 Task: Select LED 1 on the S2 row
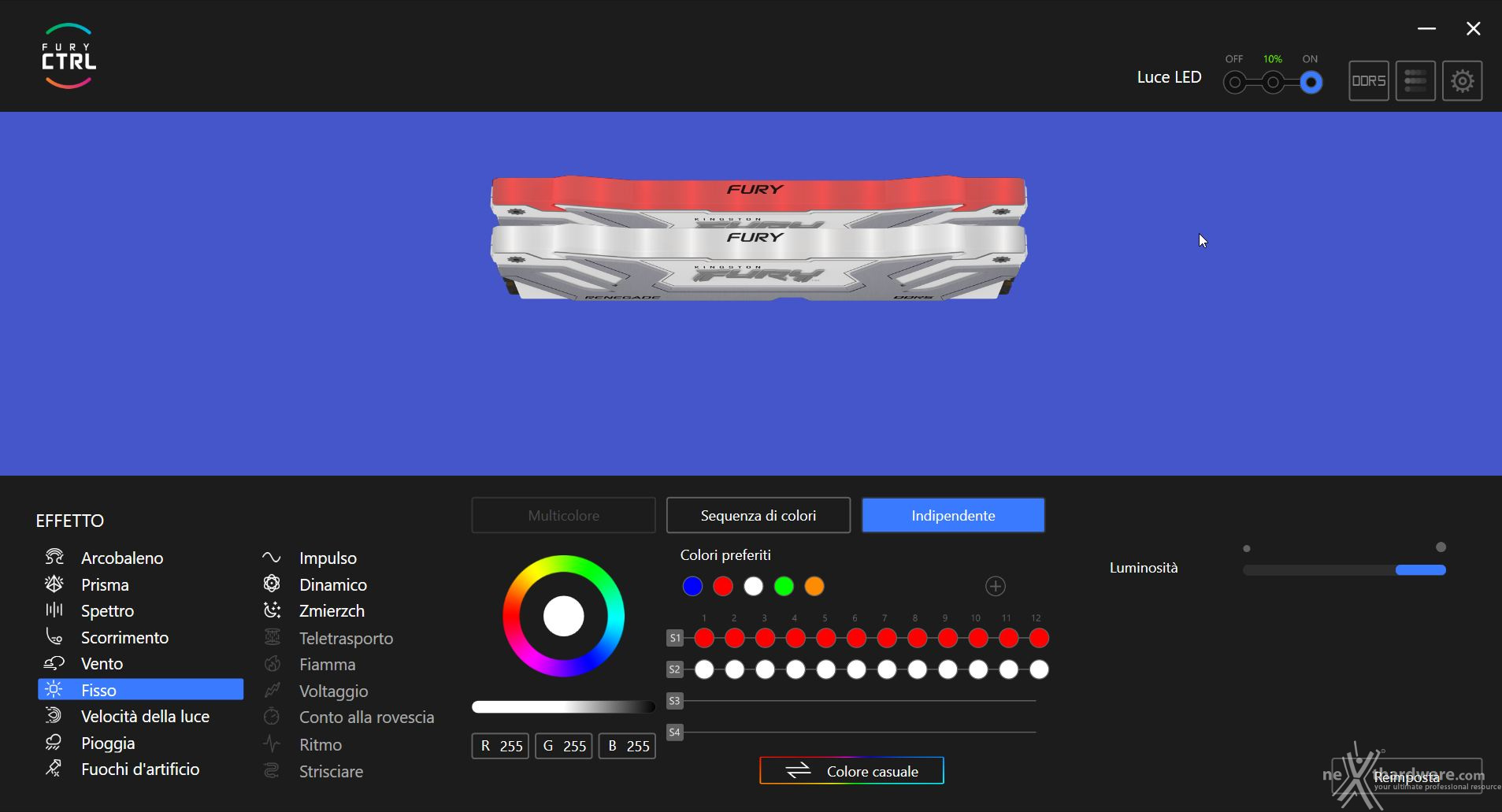[x=704, y=669]
